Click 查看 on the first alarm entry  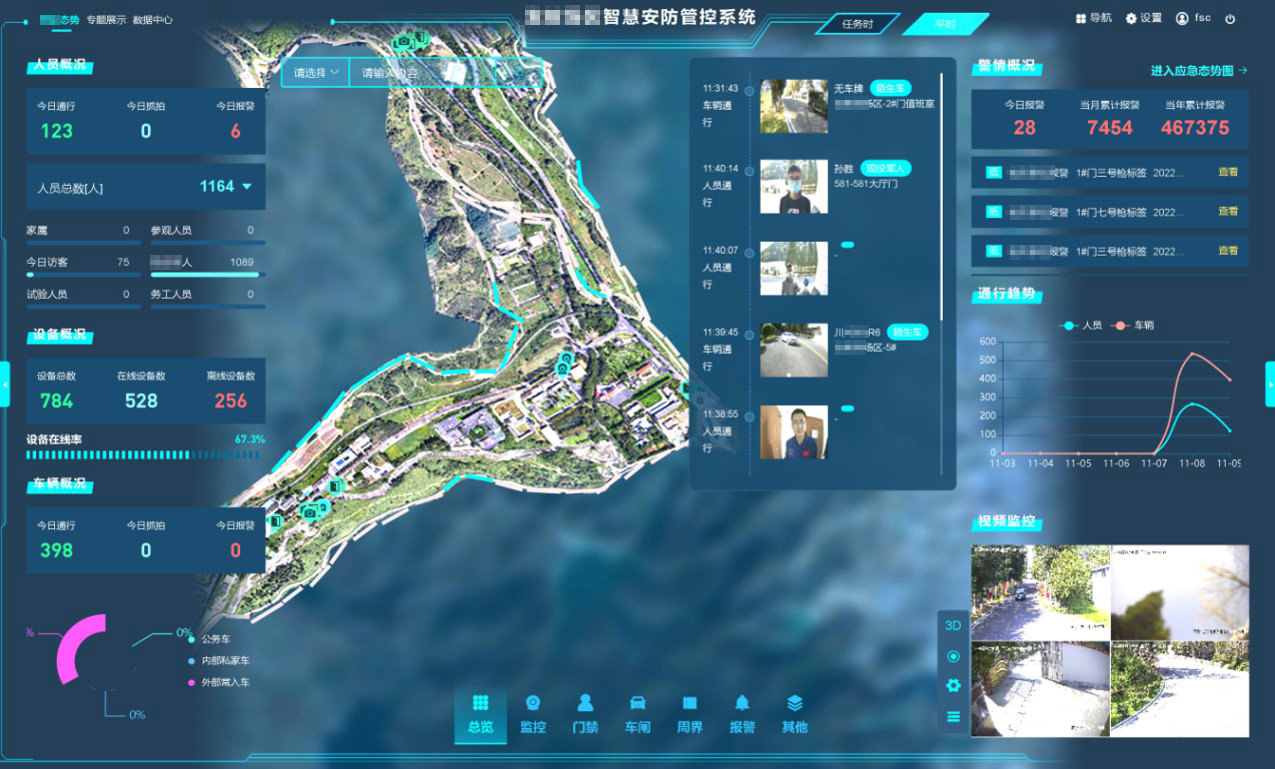click(1227, 172)
